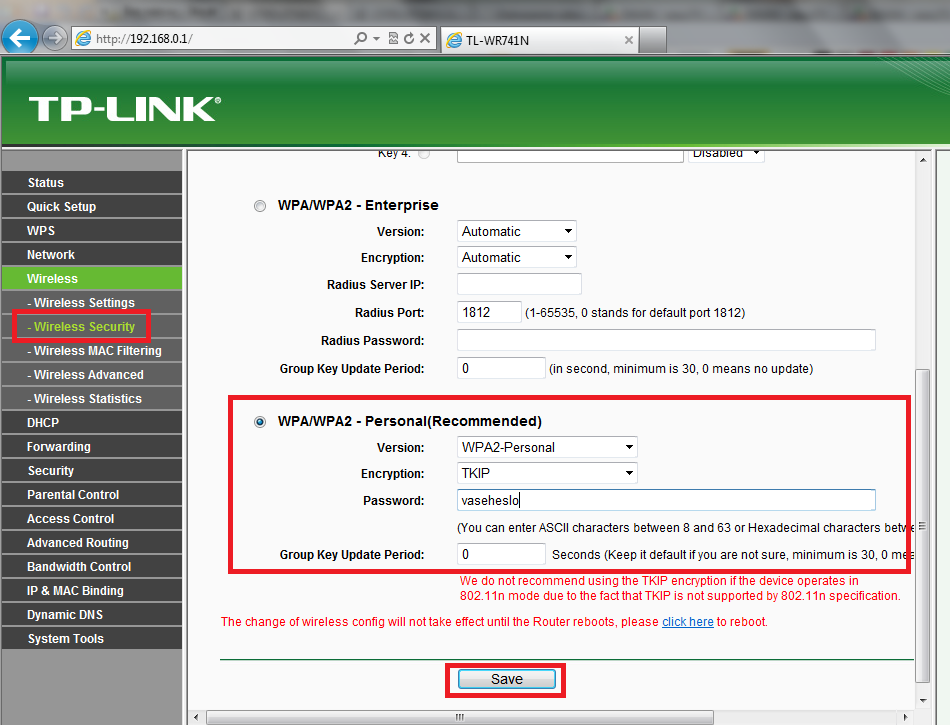Open the Dynamic DNS menu
The width and height of the screenshot is (950, 725).
pyautogui.click(x=92, y=614)
